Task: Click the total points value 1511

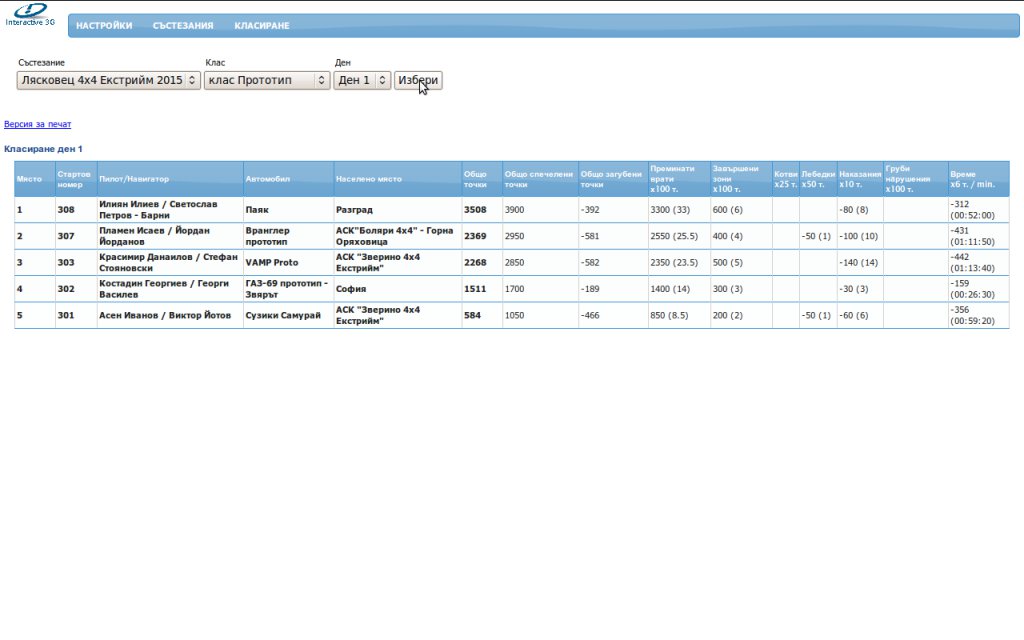Action: (x=476, y=288)
